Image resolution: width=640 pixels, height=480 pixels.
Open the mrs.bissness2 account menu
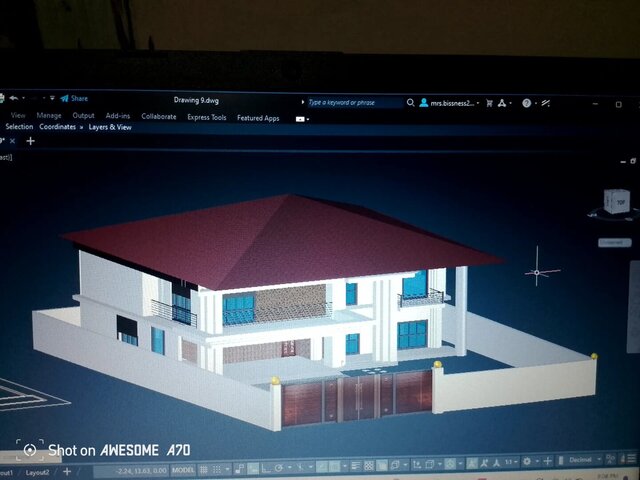pos(450,103)
